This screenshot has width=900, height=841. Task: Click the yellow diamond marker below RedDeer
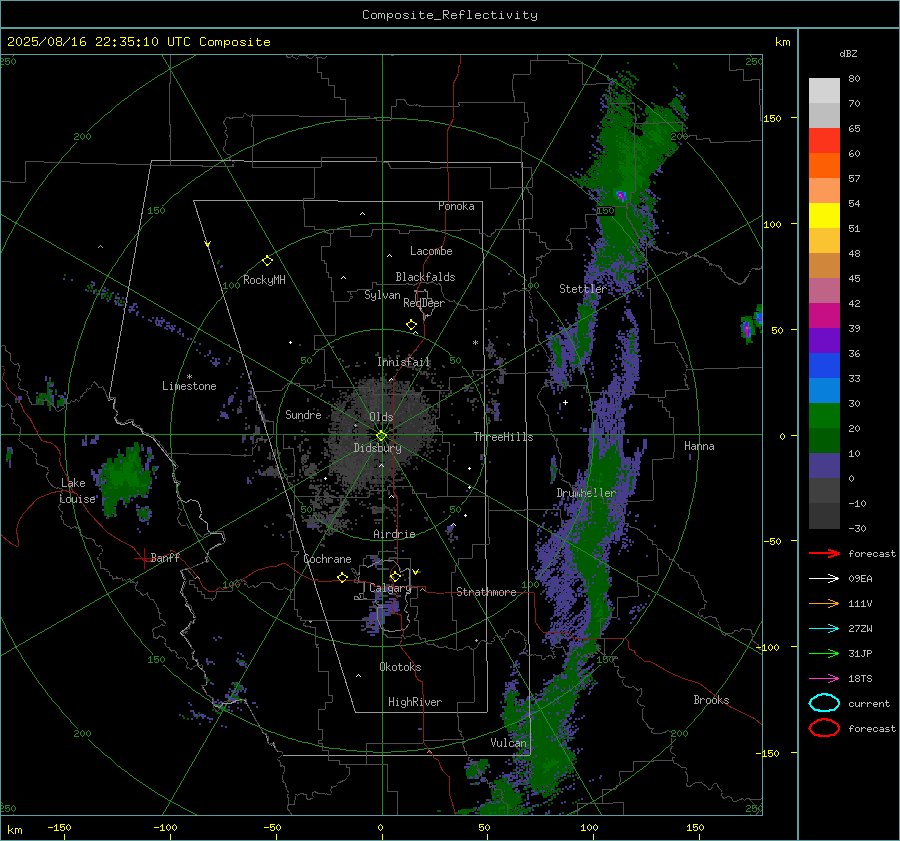(411, 325)
